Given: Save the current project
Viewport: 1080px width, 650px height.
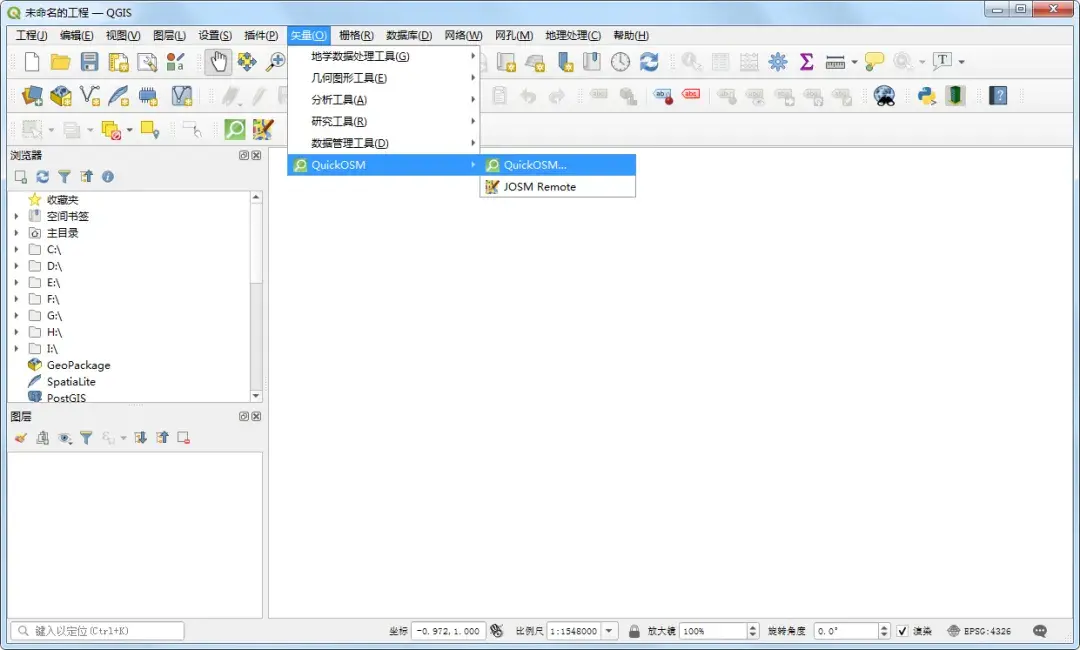Looking at the screenshot, I should coord(90,61).
